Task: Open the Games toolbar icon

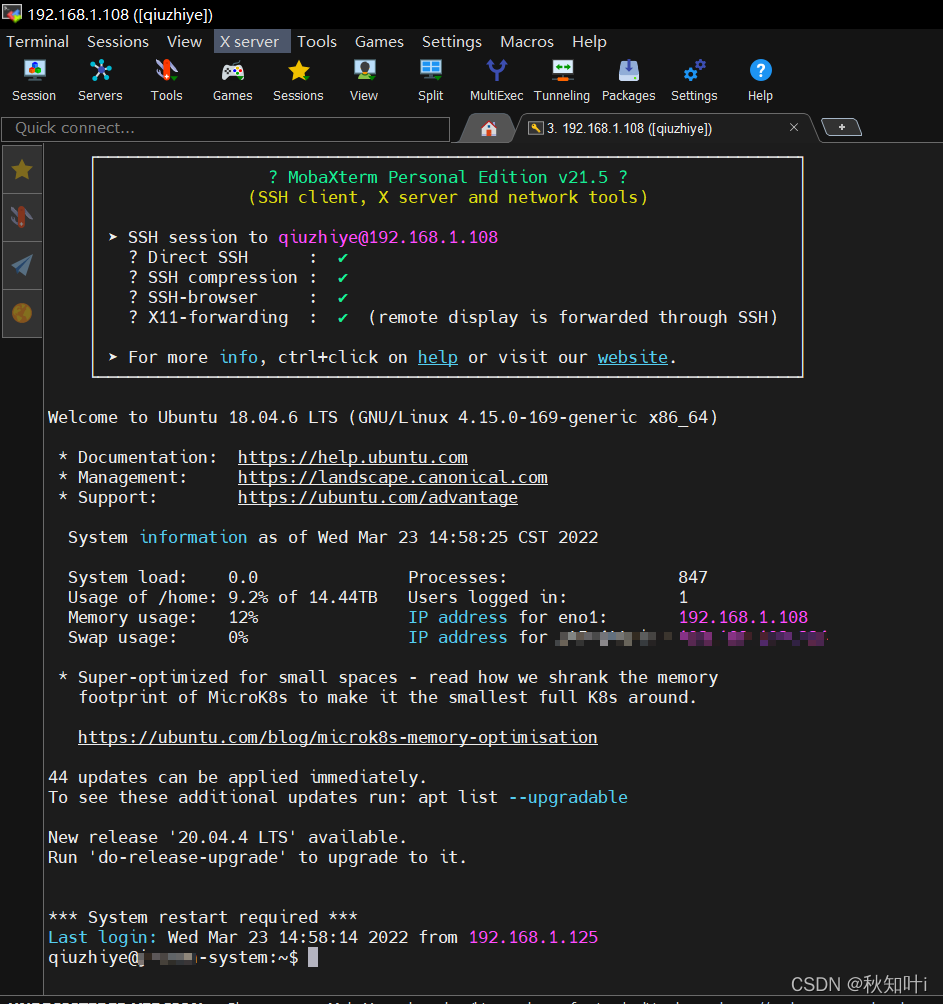Action: tap(232, 80)
